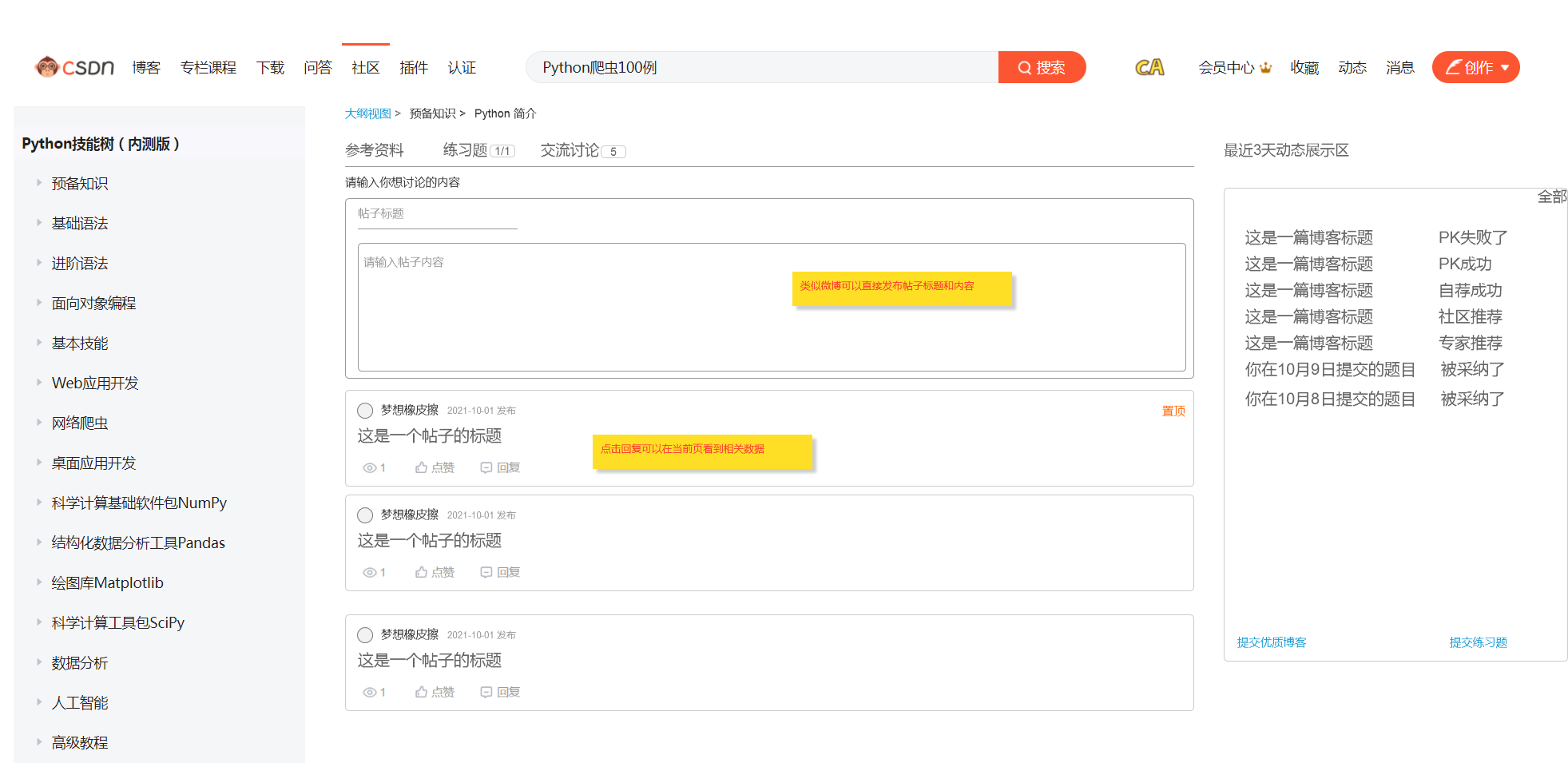Expand the 基础语法 tree node
The width and height of the screenshot is (1568, 763).
pyautogui.click(x=38, y=223)
